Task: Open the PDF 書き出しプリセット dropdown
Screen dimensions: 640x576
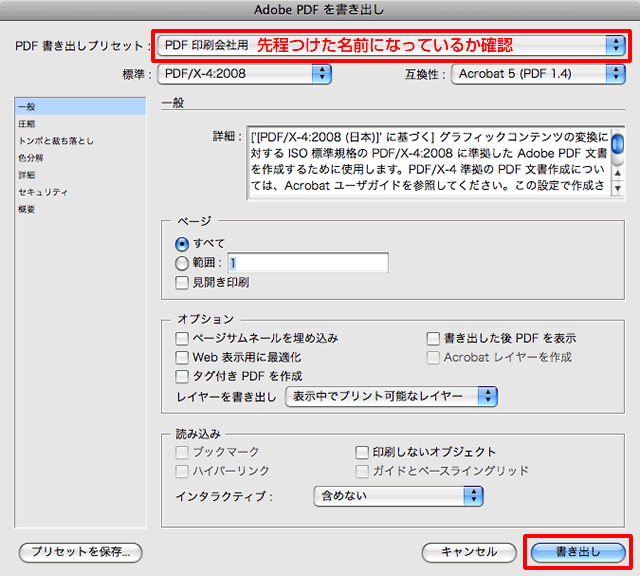Action: pos(391,45)
